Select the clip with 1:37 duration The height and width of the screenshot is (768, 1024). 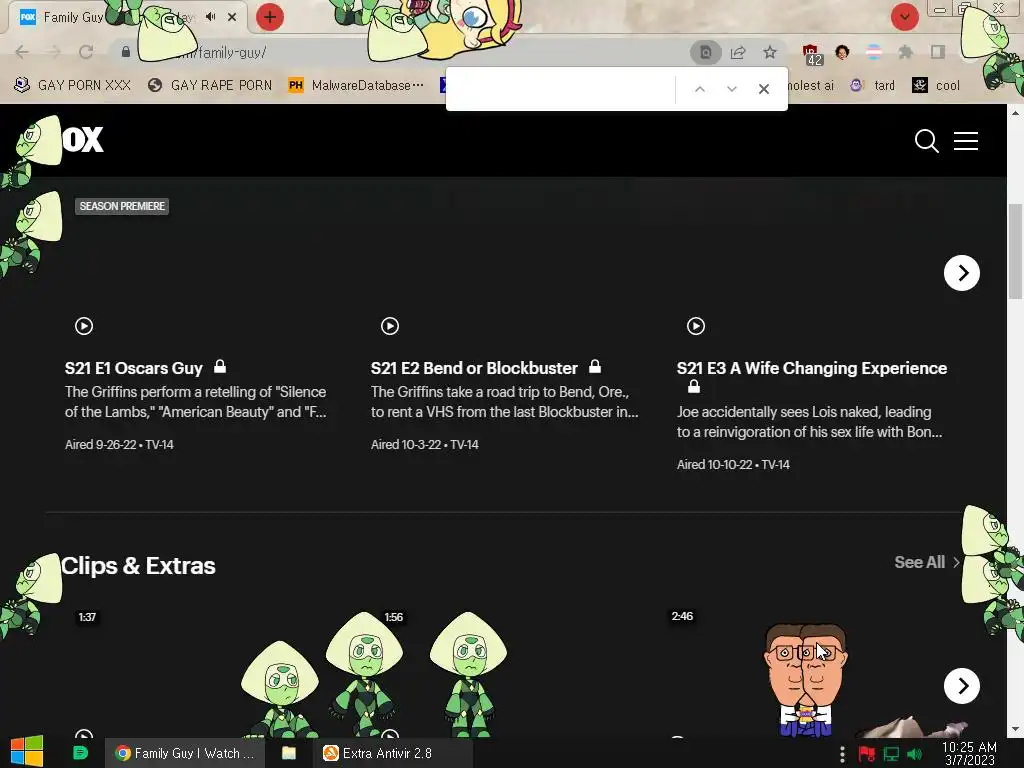(87, 616)
